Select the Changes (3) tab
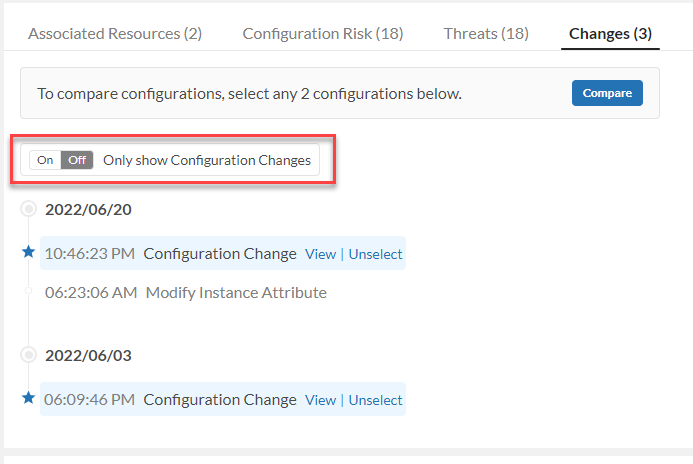693x464 pixels. (x=610, y=34)
